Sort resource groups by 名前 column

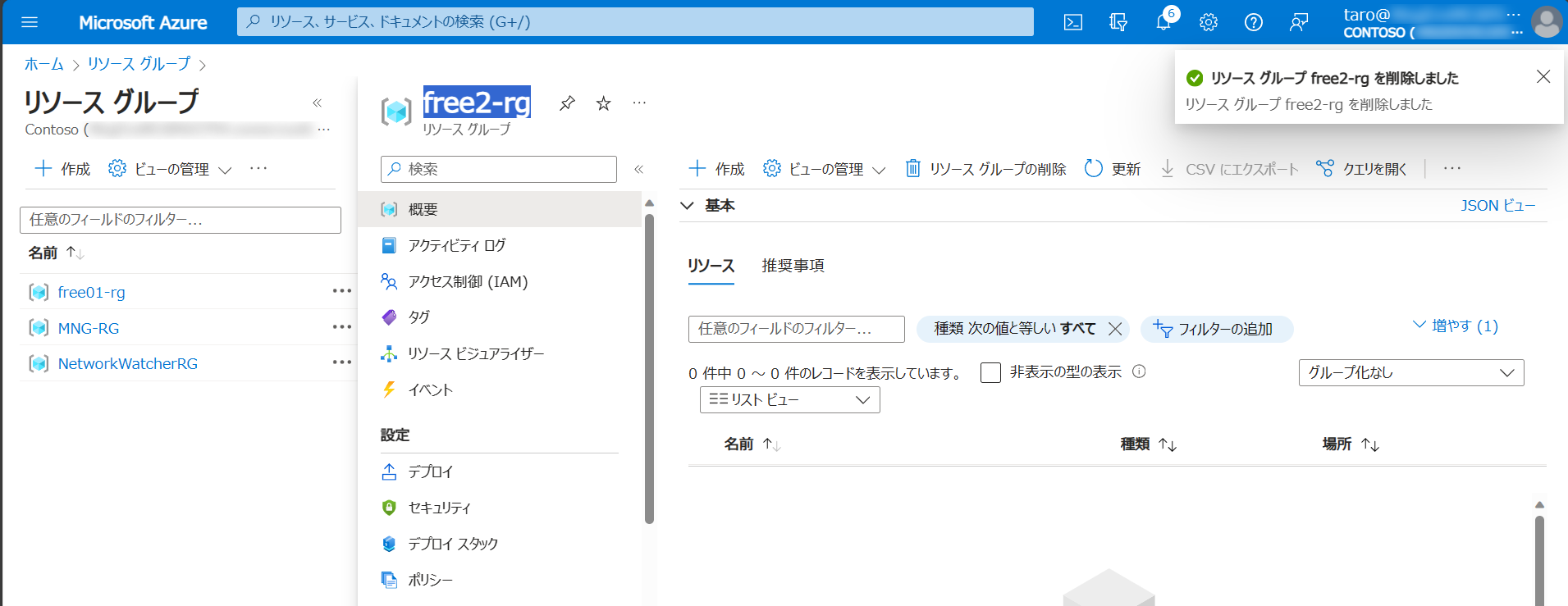point(56,253)
